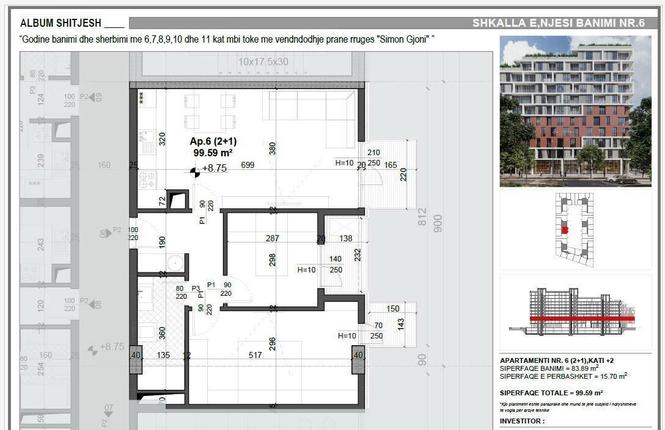Image resolution: width=665 pixels, height=430 pixels.
Task: Select the '287' bedroom width dimension
Action: coord(272,238)
